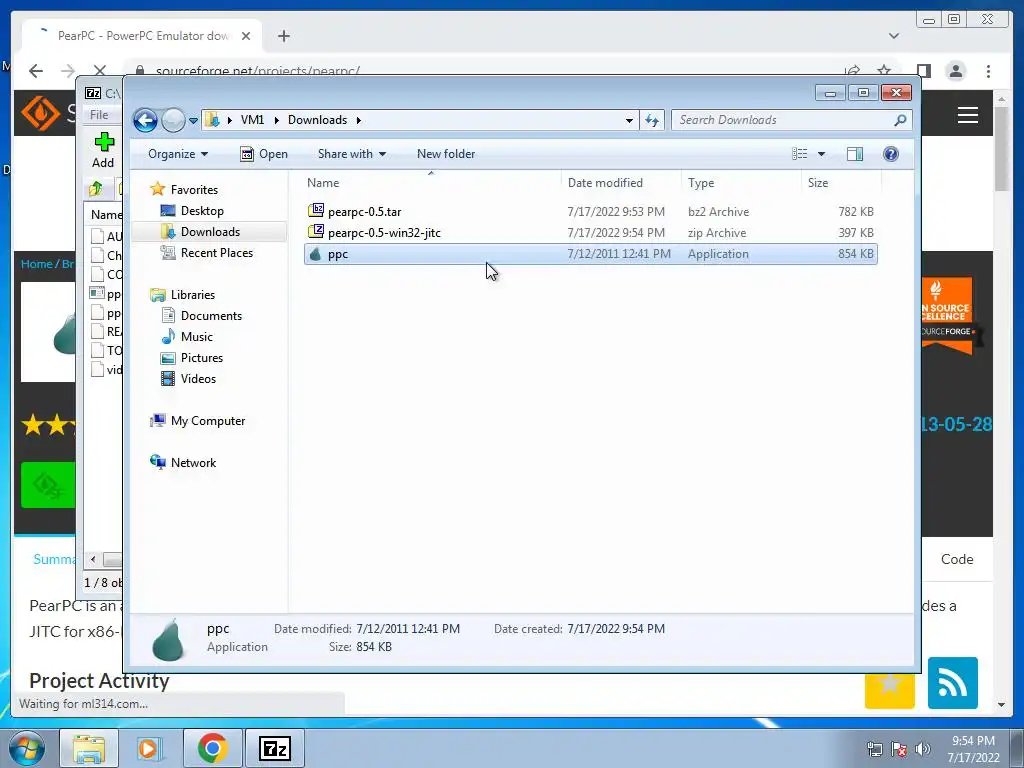
Task: Open Recent Places in navigation pane
Action: point(216,253)
